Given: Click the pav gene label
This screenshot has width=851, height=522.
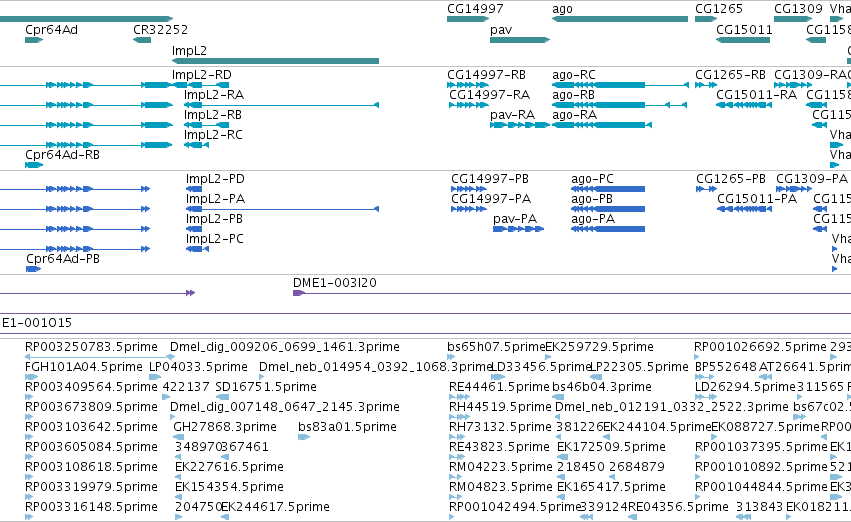Looking at the screenshot, I should (x=501, y=29).
